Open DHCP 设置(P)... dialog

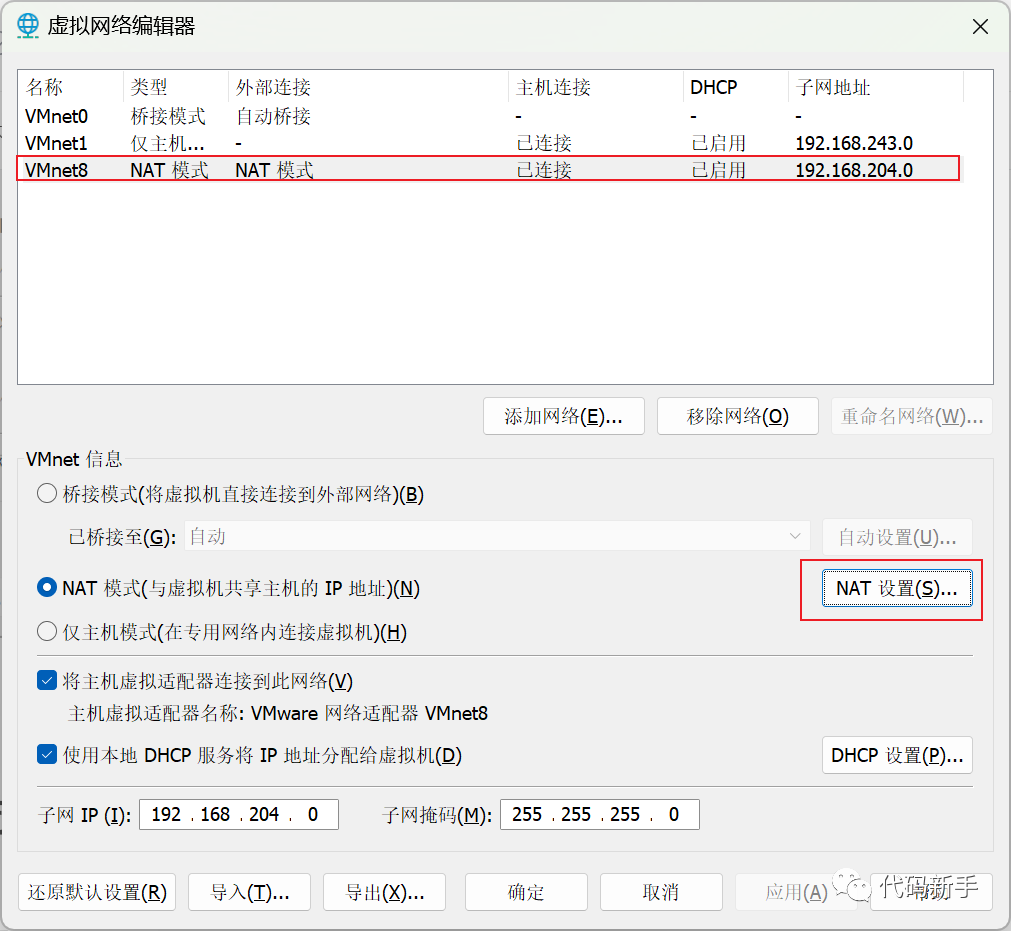pos(897,755)
